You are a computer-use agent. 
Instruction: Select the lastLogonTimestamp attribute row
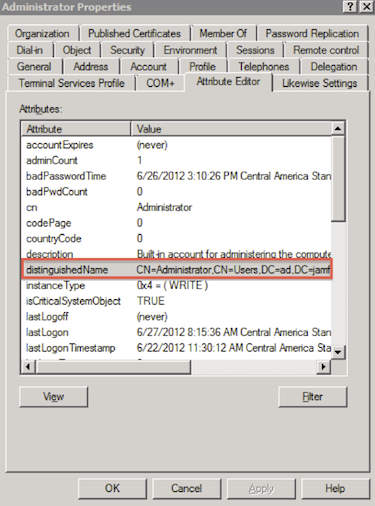[x=177, y=348]
